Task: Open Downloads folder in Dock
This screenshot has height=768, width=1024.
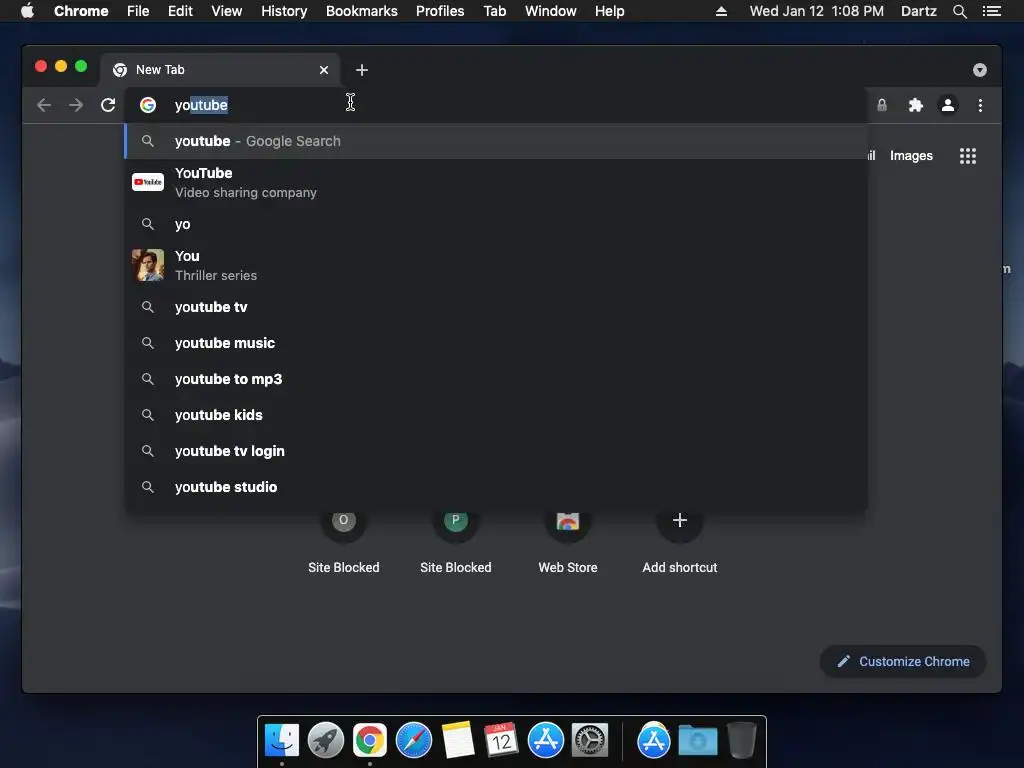Action: point(697,741)
